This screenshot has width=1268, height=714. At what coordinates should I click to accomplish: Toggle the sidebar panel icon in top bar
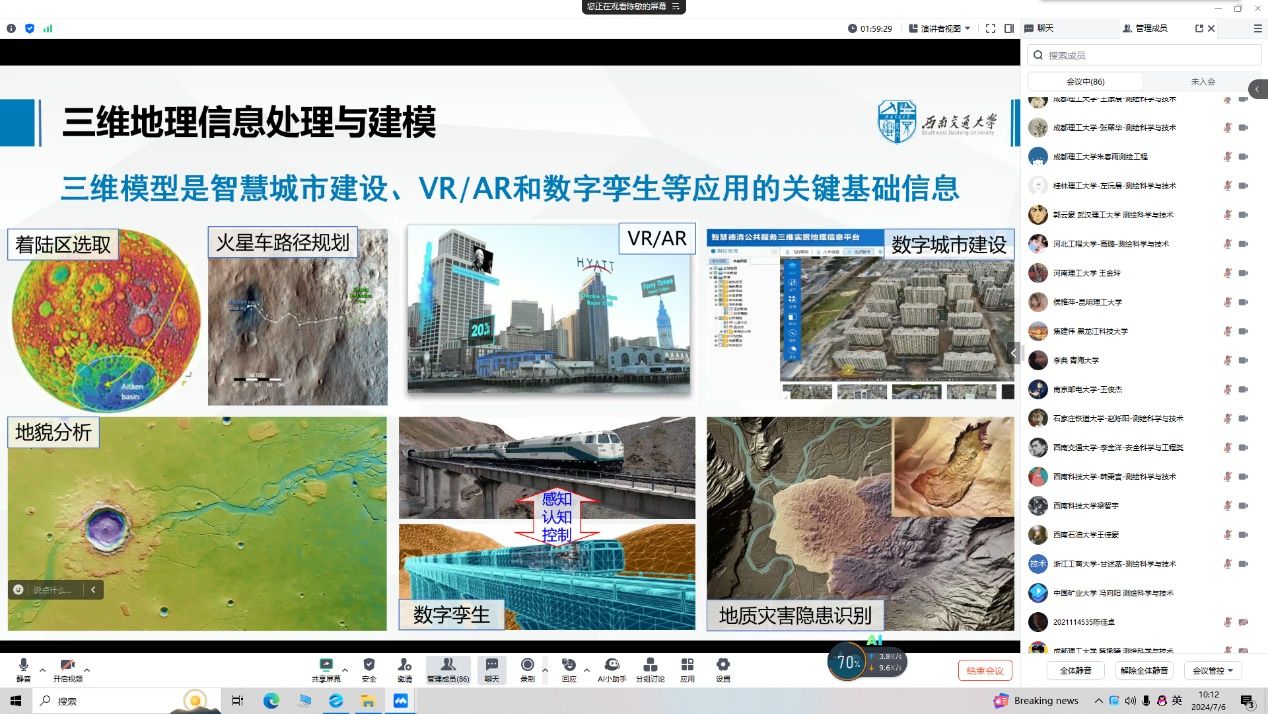(1009, 29)
